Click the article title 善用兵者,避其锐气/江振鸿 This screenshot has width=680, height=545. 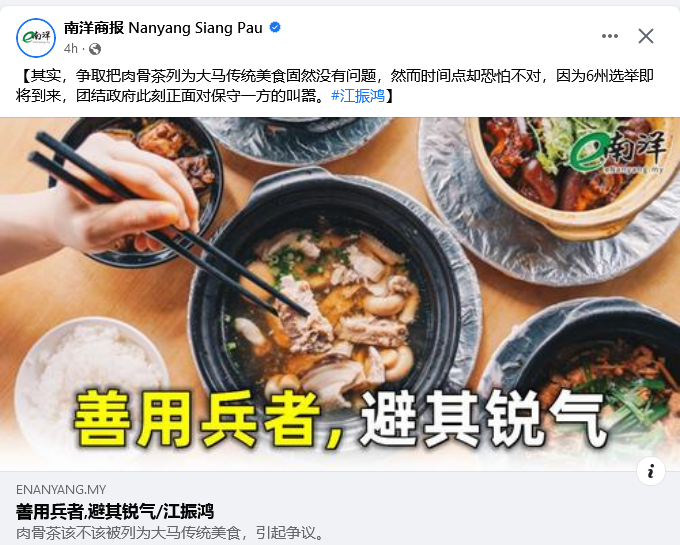click(x=115, y=512)
